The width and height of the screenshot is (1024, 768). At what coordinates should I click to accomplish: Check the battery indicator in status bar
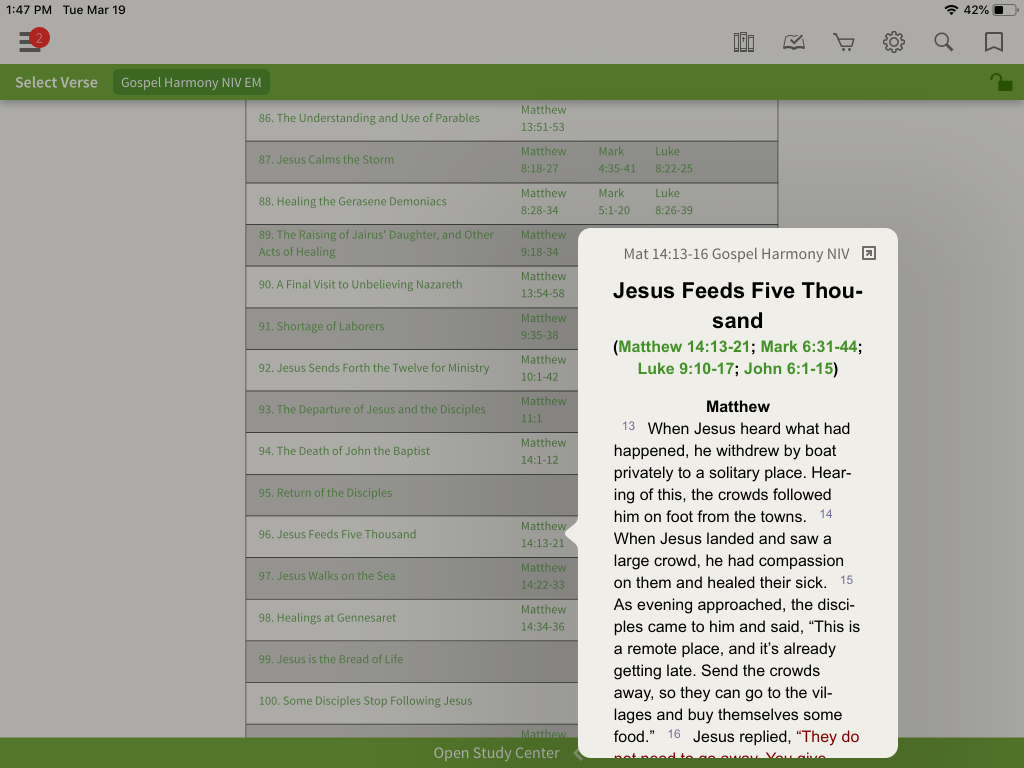point(1006,10)
